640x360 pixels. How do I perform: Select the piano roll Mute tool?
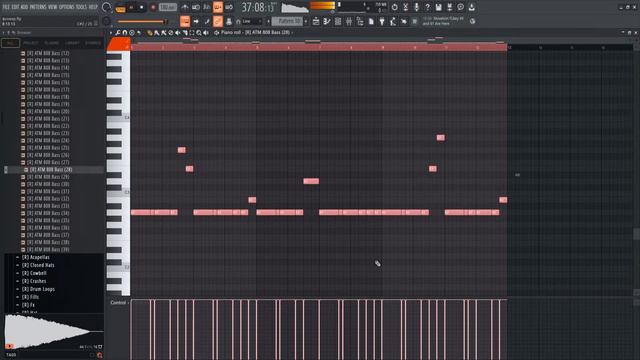178,33
